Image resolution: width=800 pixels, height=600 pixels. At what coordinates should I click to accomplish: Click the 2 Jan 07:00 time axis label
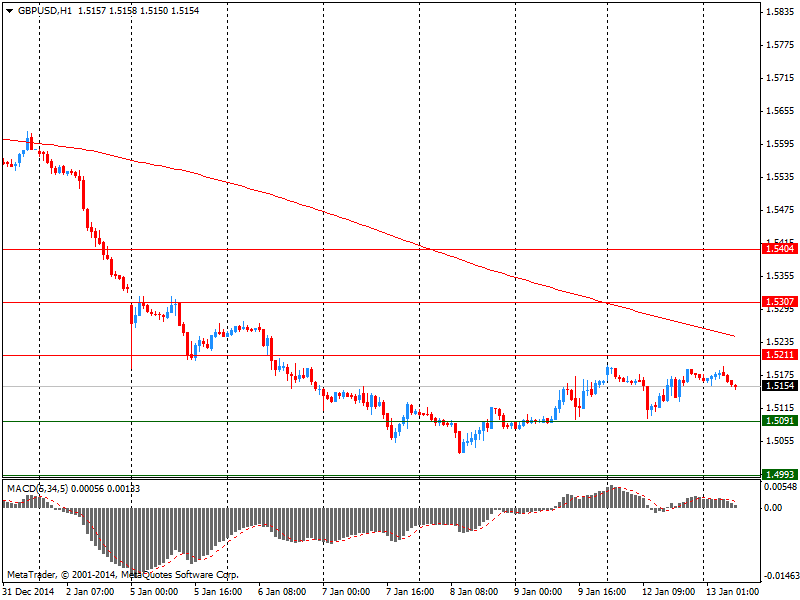tap(91, 592)
